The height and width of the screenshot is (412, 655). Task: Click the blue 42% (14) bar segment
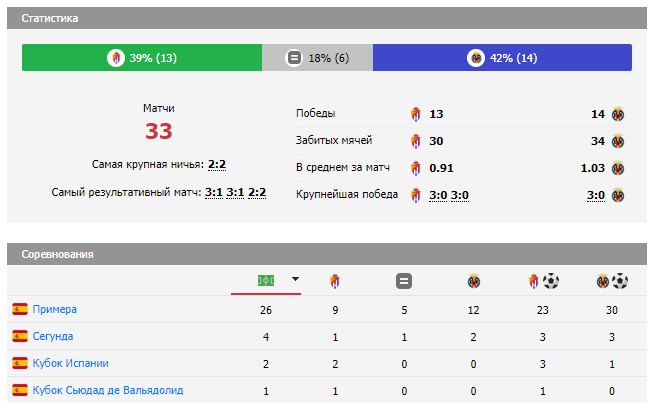502,58
